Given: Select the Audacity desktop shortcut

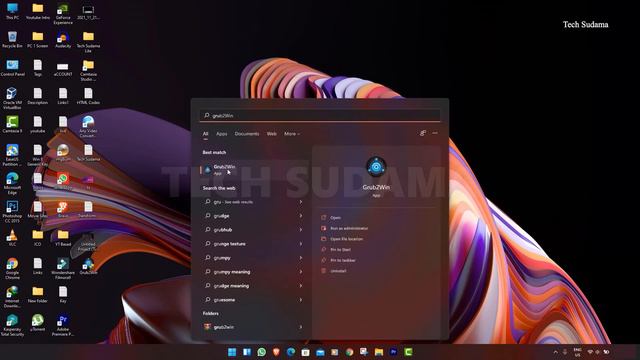Looking at the screenshot, I should [x=63, y=40].
